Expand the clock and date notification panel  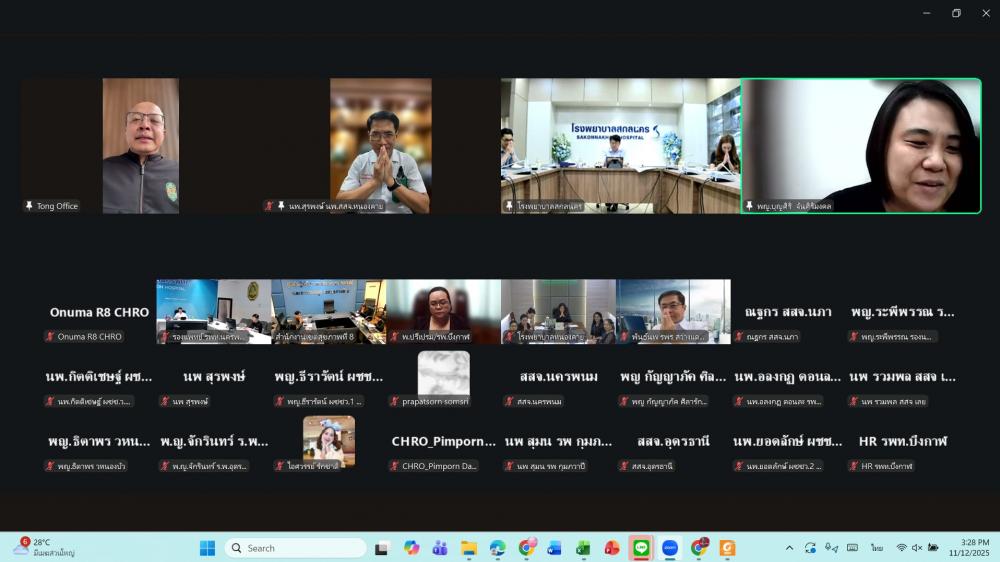pos(969,548)
